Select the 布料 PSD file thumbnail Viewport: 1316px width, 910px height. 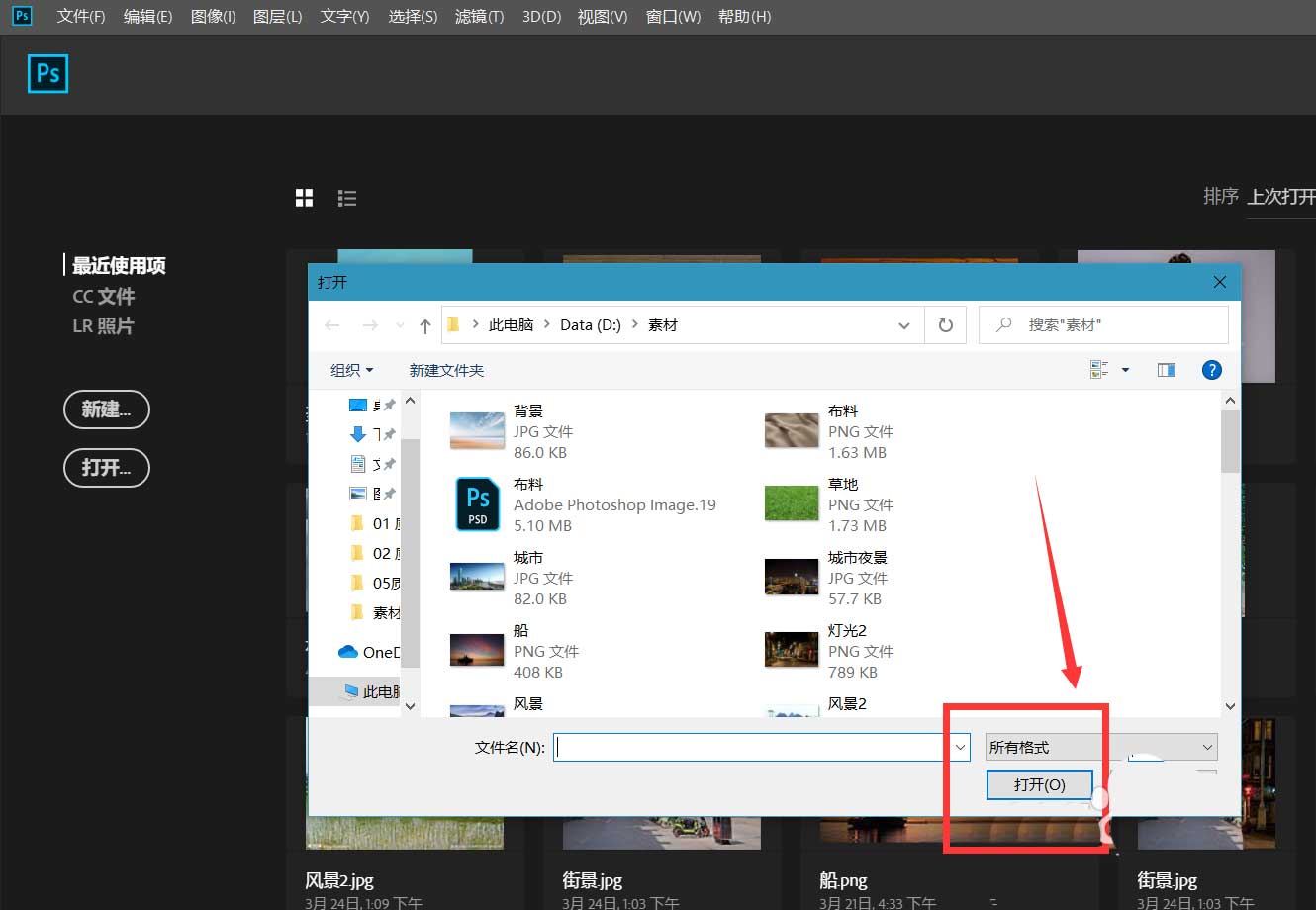[x=477, y=503]
